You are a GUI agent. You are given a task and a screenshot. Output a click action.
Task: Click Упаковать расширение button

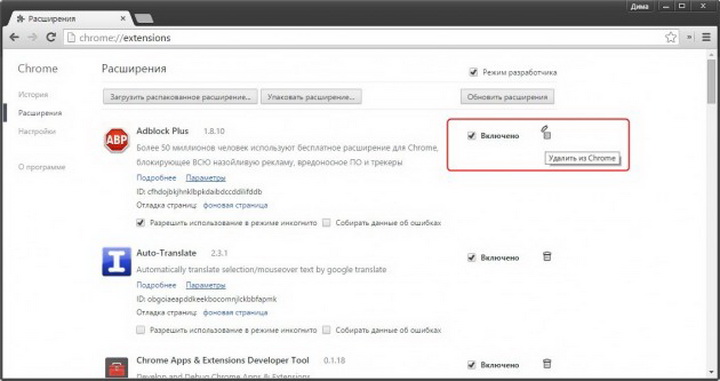311,97
